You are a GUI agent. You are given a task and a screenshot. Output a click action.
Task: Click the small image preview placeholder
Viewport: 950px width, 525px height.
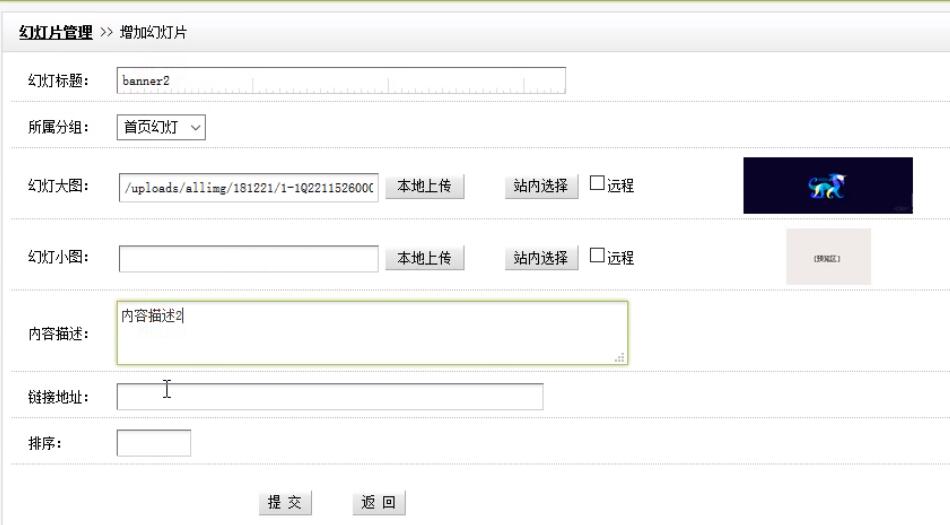[828, 256]
